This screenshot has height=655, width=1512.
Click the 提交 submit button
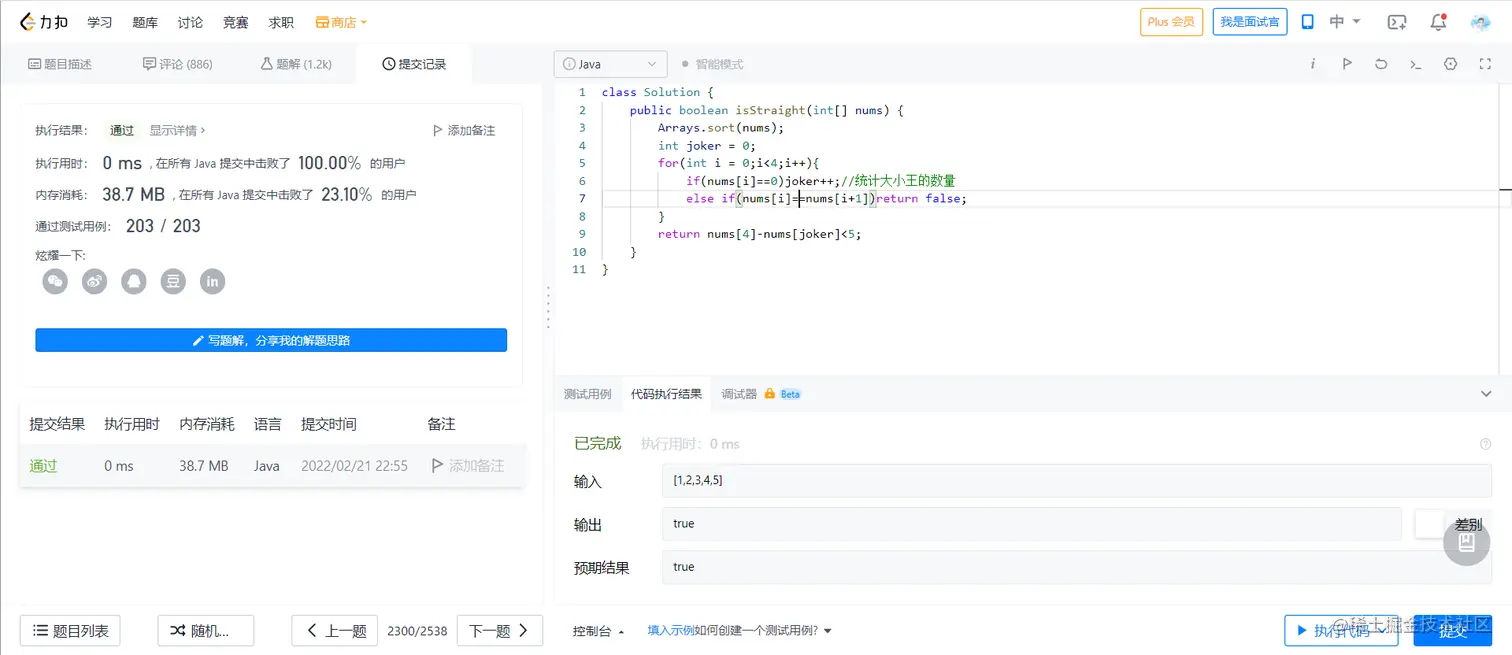(1453, 631)
